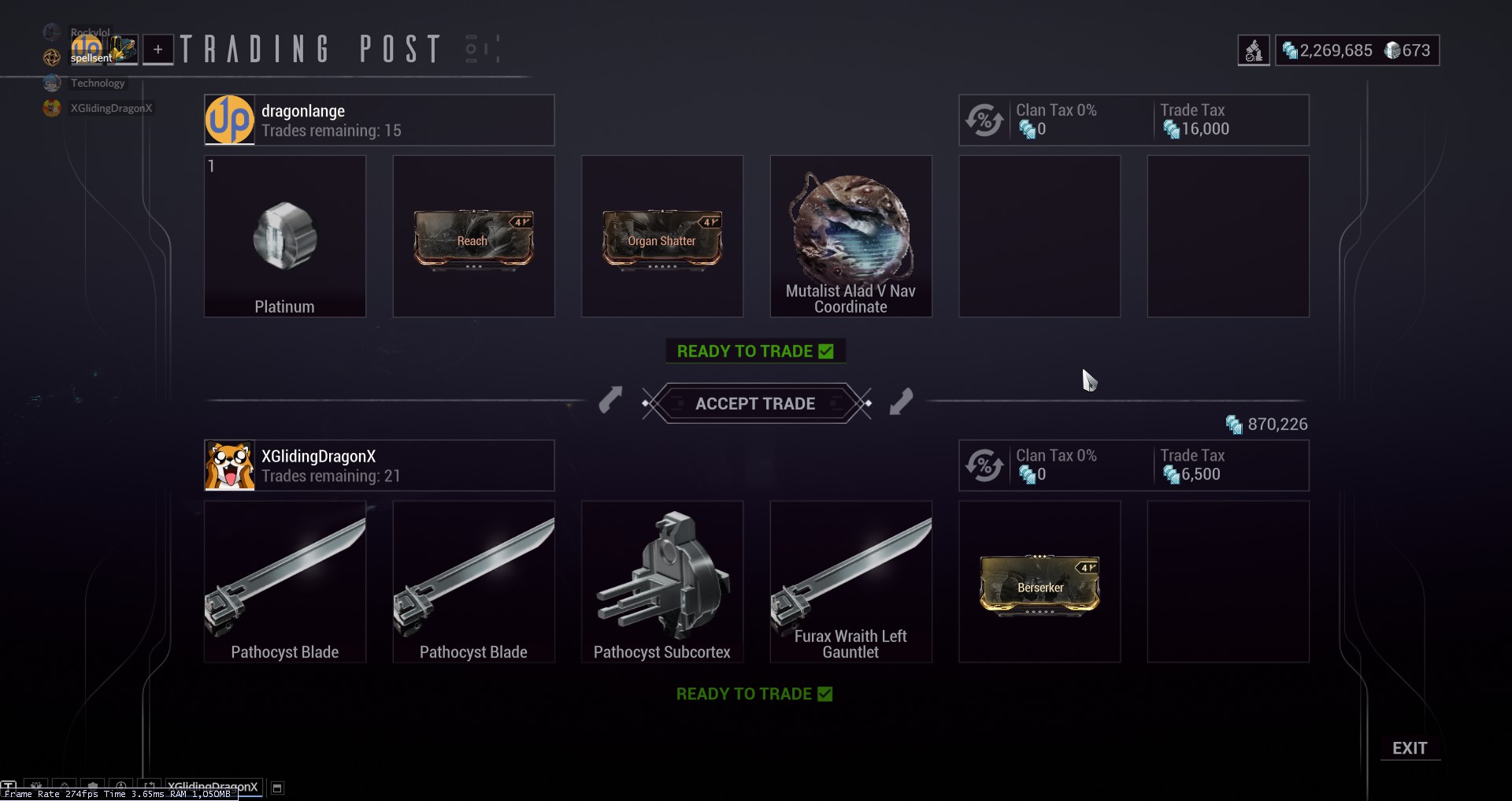Open the marketplace icon beside credits

pos(1254,51)
